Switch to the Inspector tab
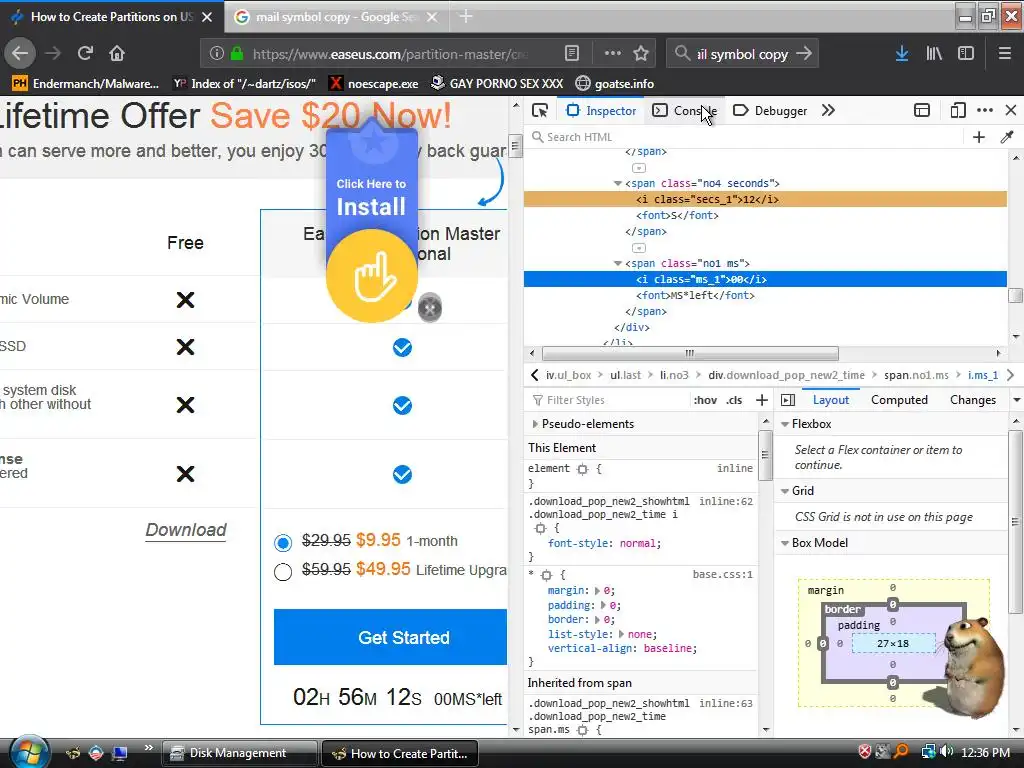 point(601,110)
